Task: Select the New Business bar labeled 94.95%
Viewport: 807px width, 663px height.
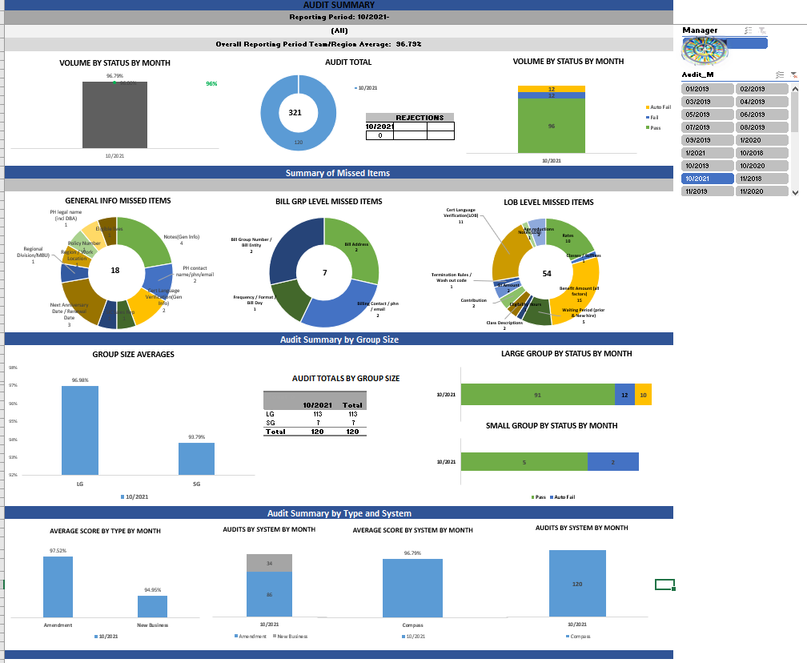Action: pos(152,606)
